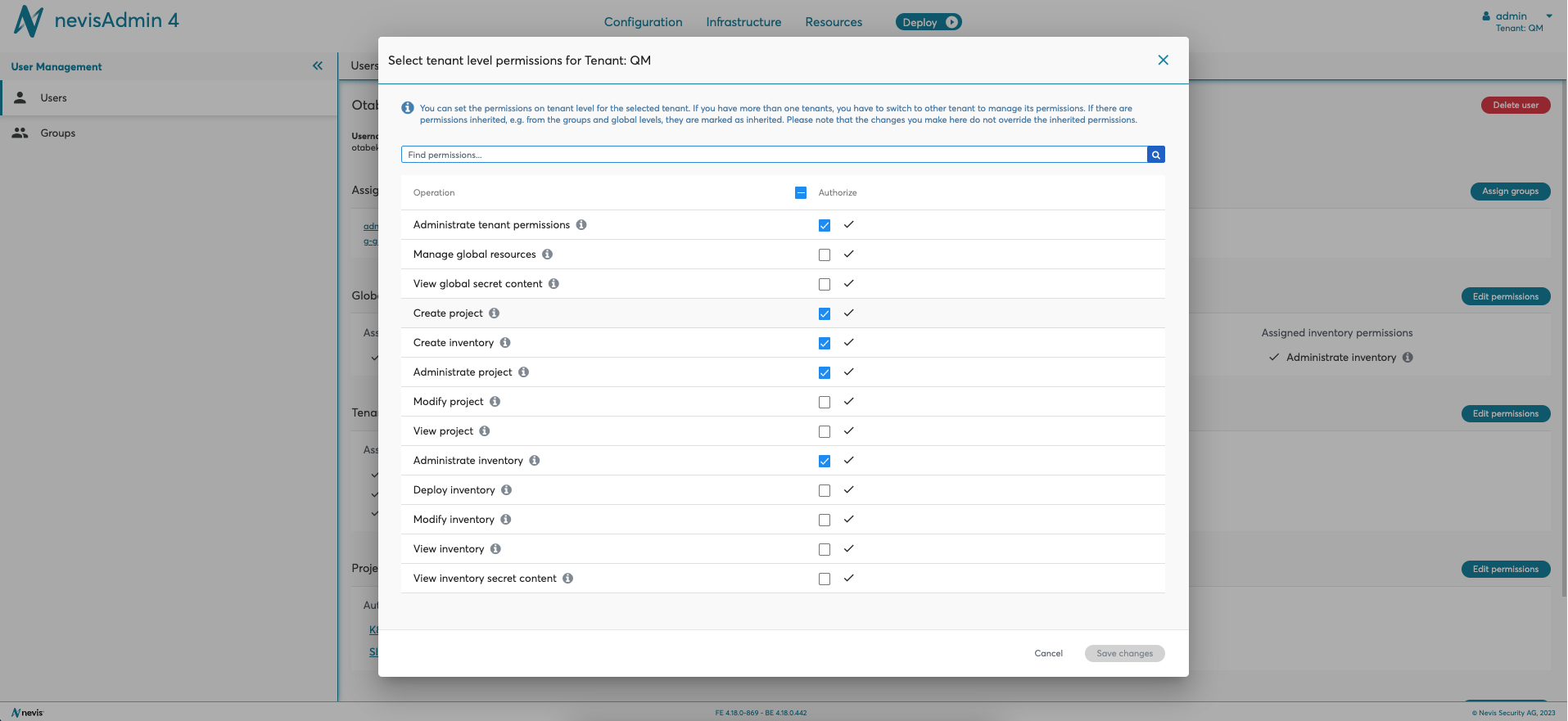Image resolution: width=1568 pixels, height=721 pixels.
Task: Show info for Deploy inventory operation
Action: tap(506, 490)
